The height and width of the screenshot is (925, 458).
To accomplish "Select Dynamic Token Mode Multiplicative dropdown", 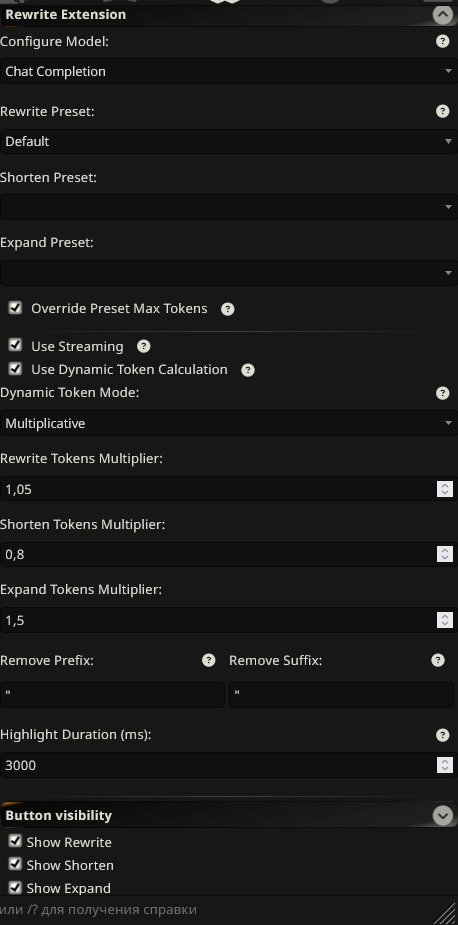I will pos(229,423).
